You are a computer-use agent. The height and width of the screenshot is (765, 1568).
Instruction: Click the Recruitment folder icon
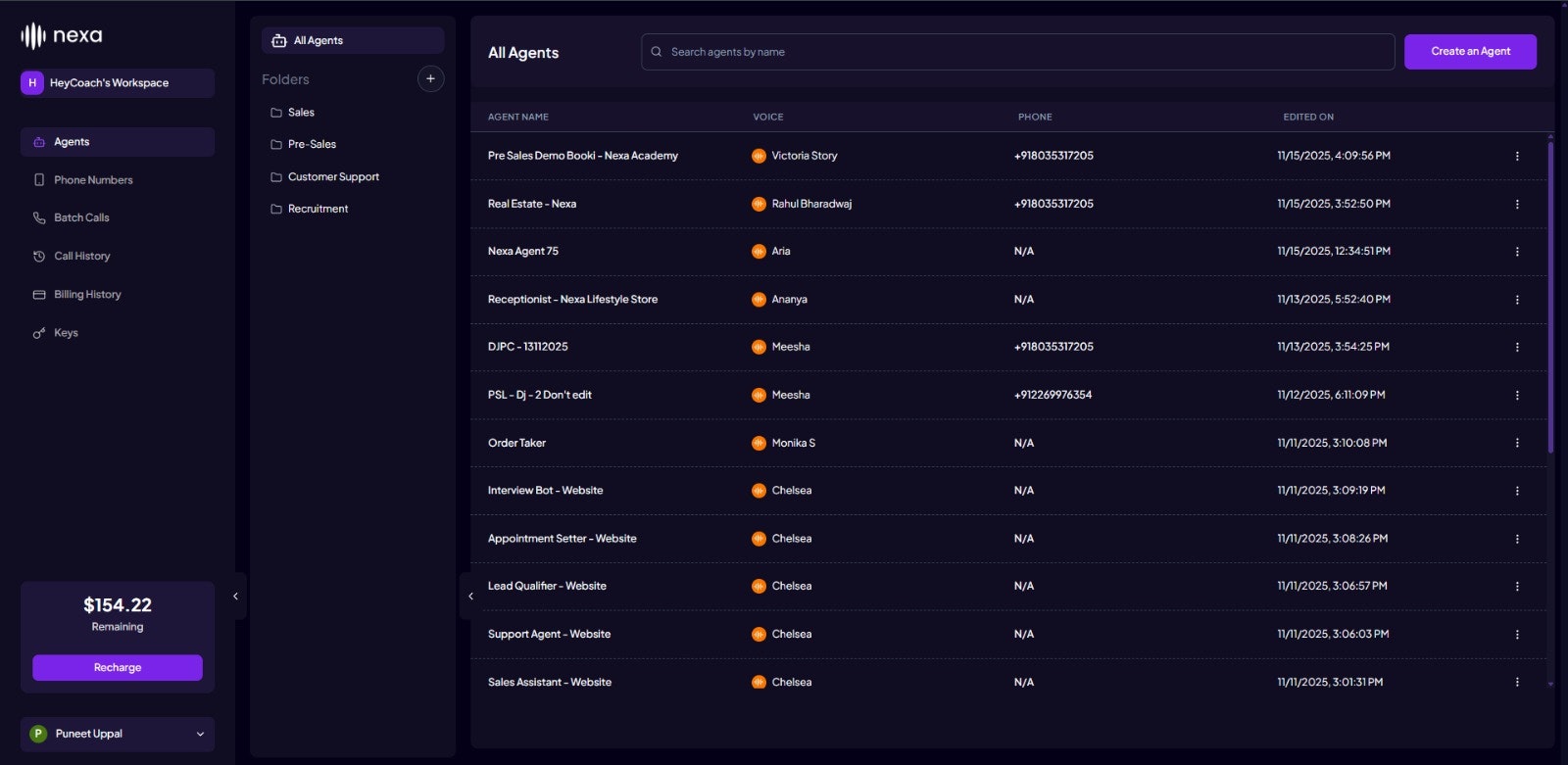(276, 209)
